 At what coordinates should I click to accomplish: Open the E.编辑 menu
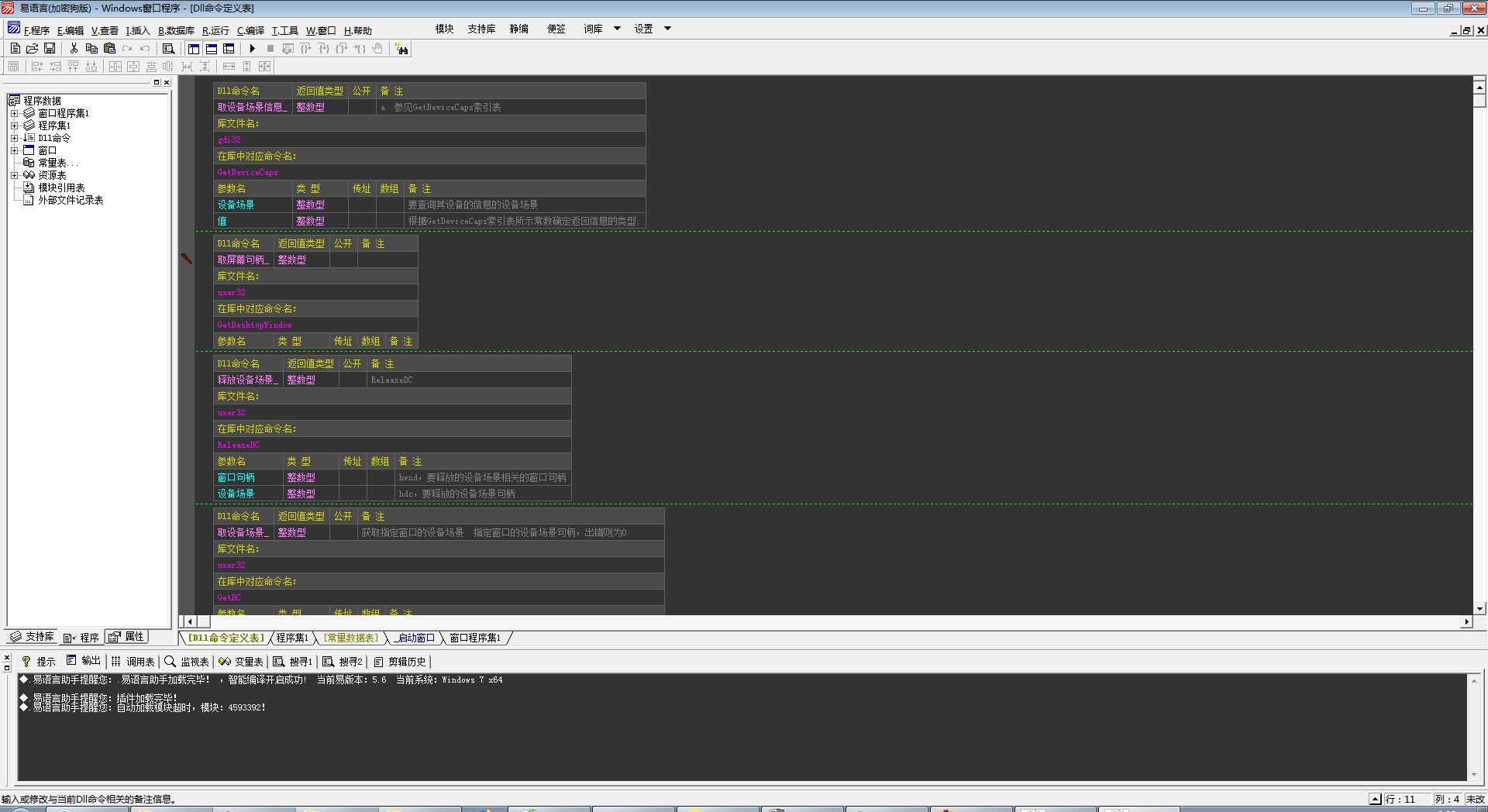pos(71,31)
